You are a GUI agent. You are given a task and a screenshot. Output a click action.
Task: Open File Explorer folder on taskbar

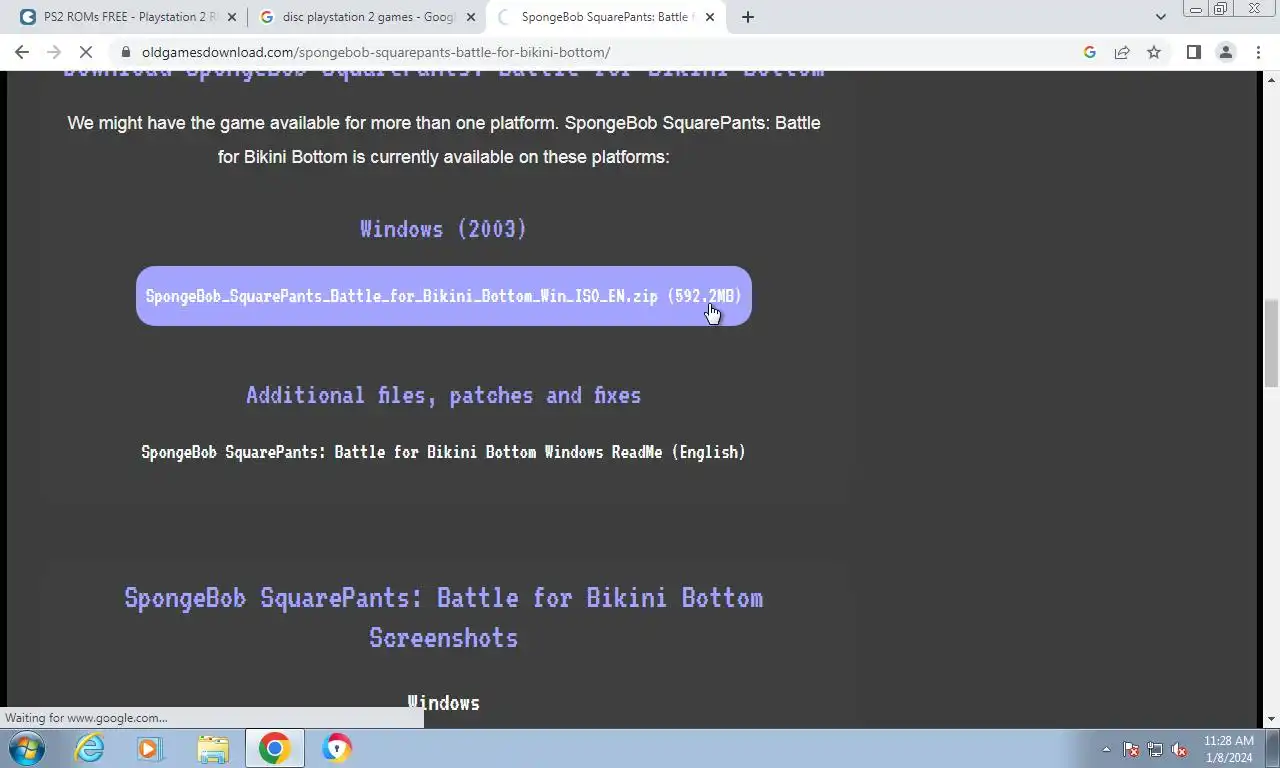[x=212, y=748]
